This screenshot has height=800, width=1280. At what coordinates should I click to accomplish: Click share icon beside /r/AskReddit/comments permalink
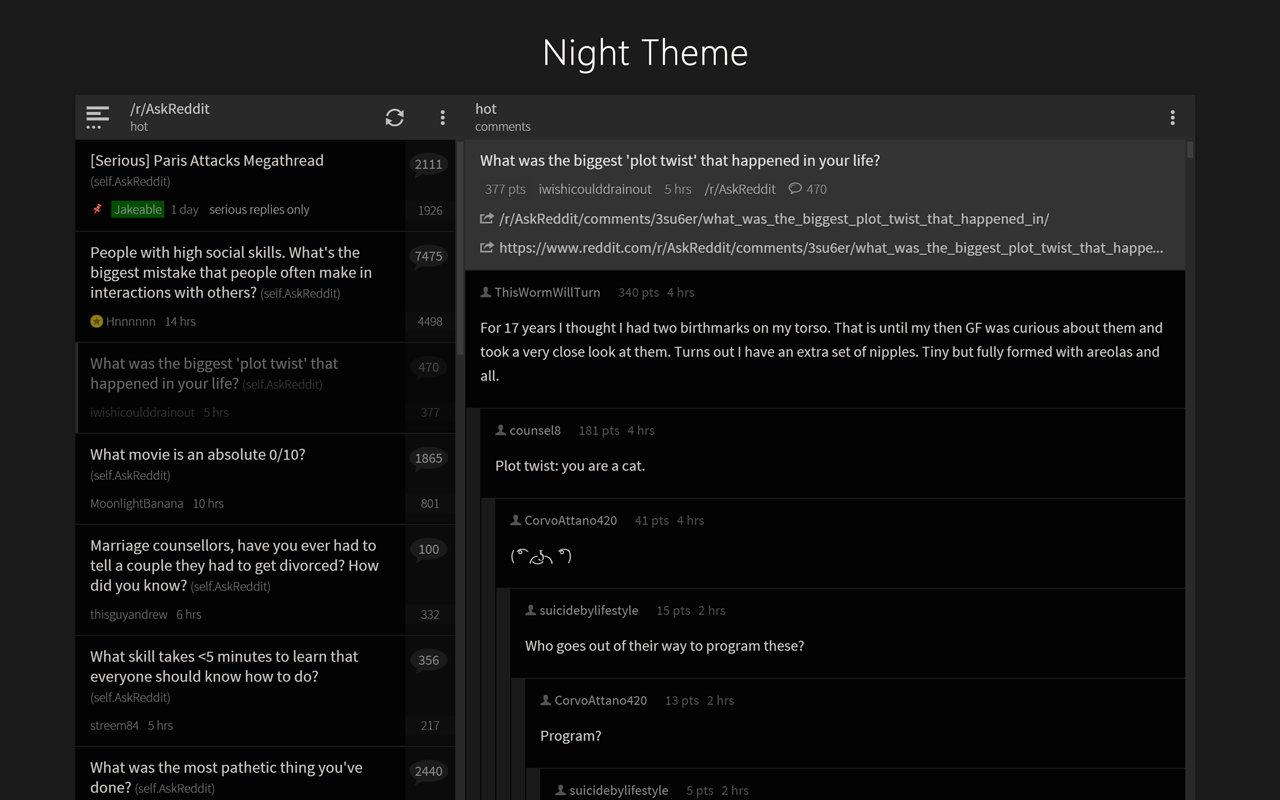[487, 218]
